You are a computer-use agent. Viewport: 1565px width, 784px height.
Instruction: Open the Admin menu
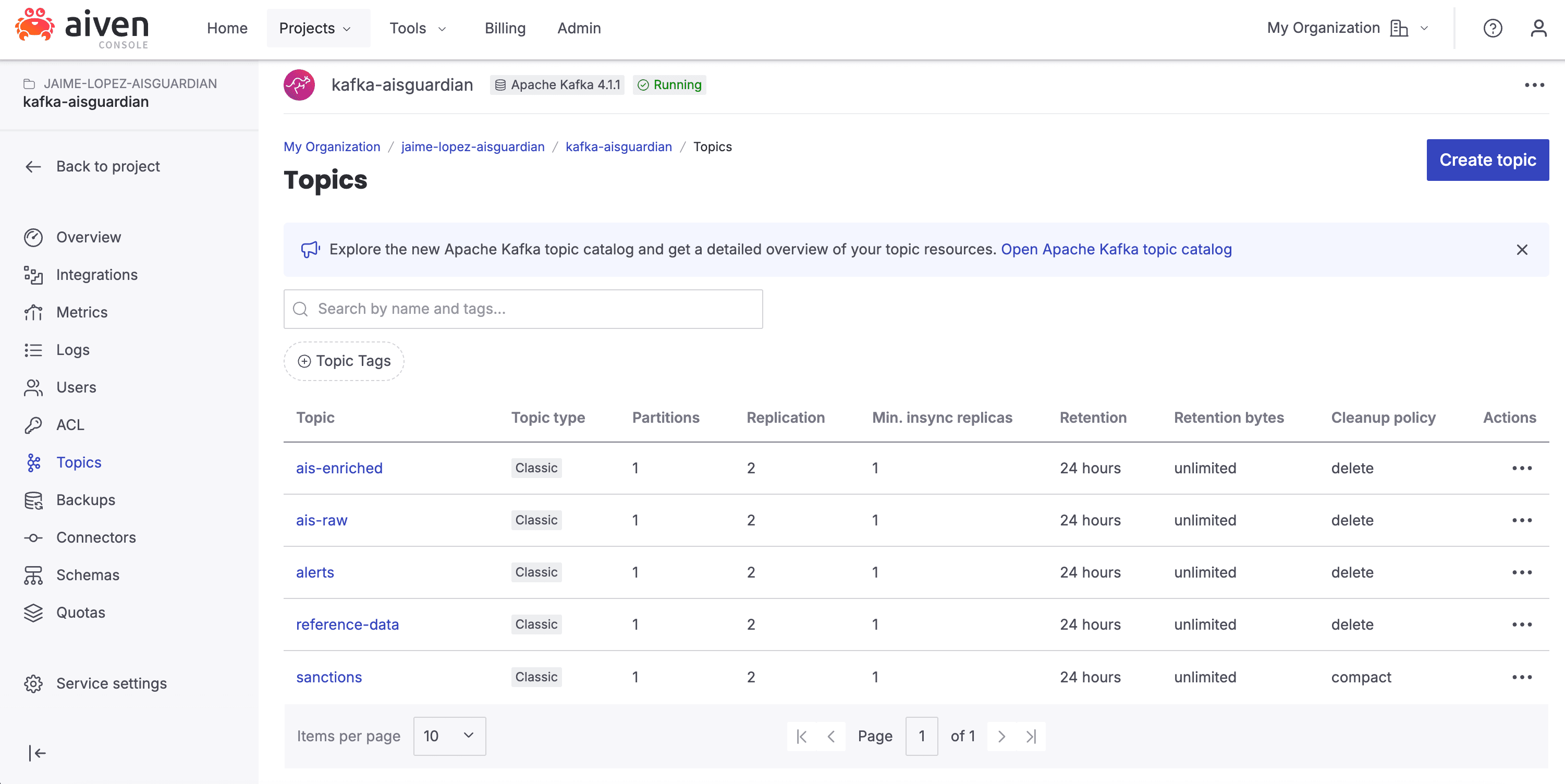[578, 28]
